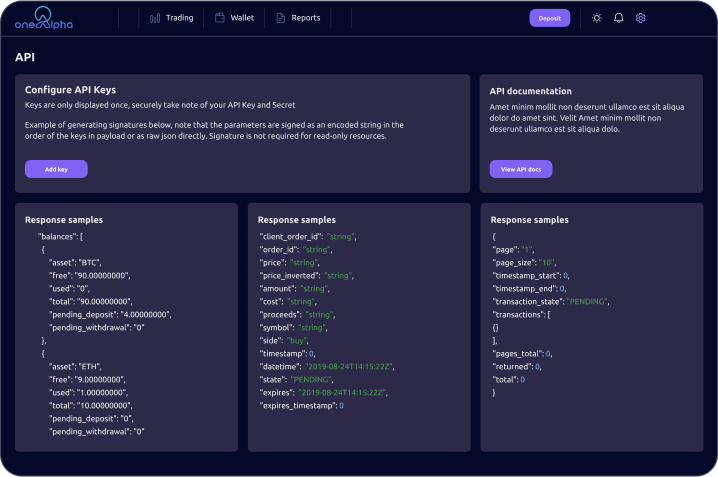Image resolution: width=718 pixels, height=477 pixels.
Task: Open the Reports menu label
Action: (x=305, y=18)
